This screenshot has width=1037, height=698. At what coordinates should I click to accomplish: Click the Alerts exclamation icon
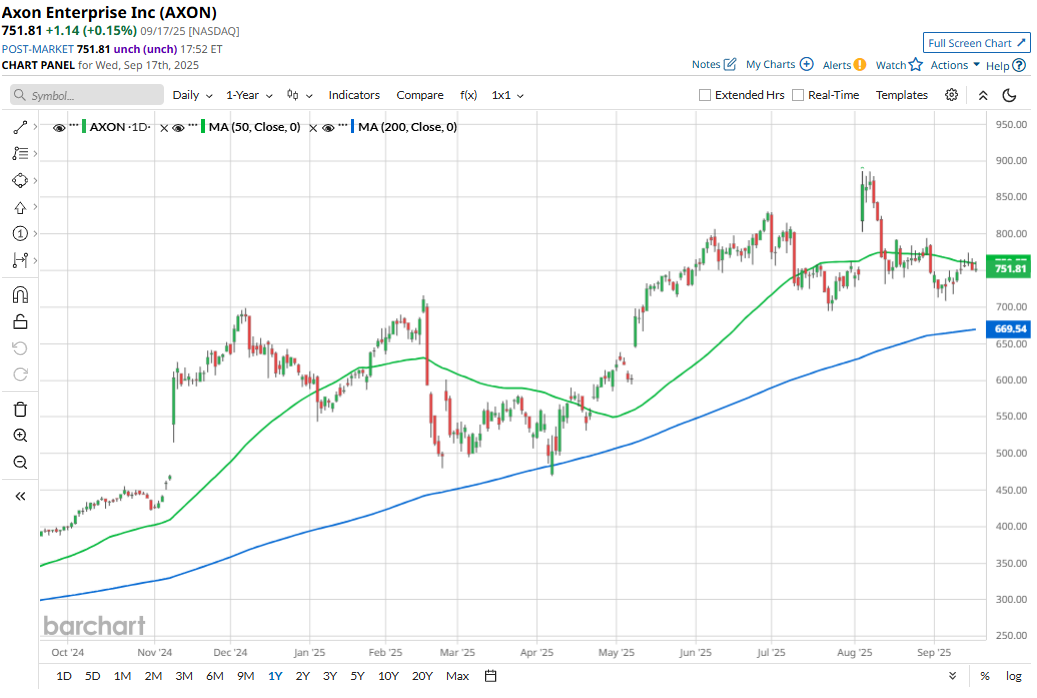pyautogui.click(x=859, y=65)
